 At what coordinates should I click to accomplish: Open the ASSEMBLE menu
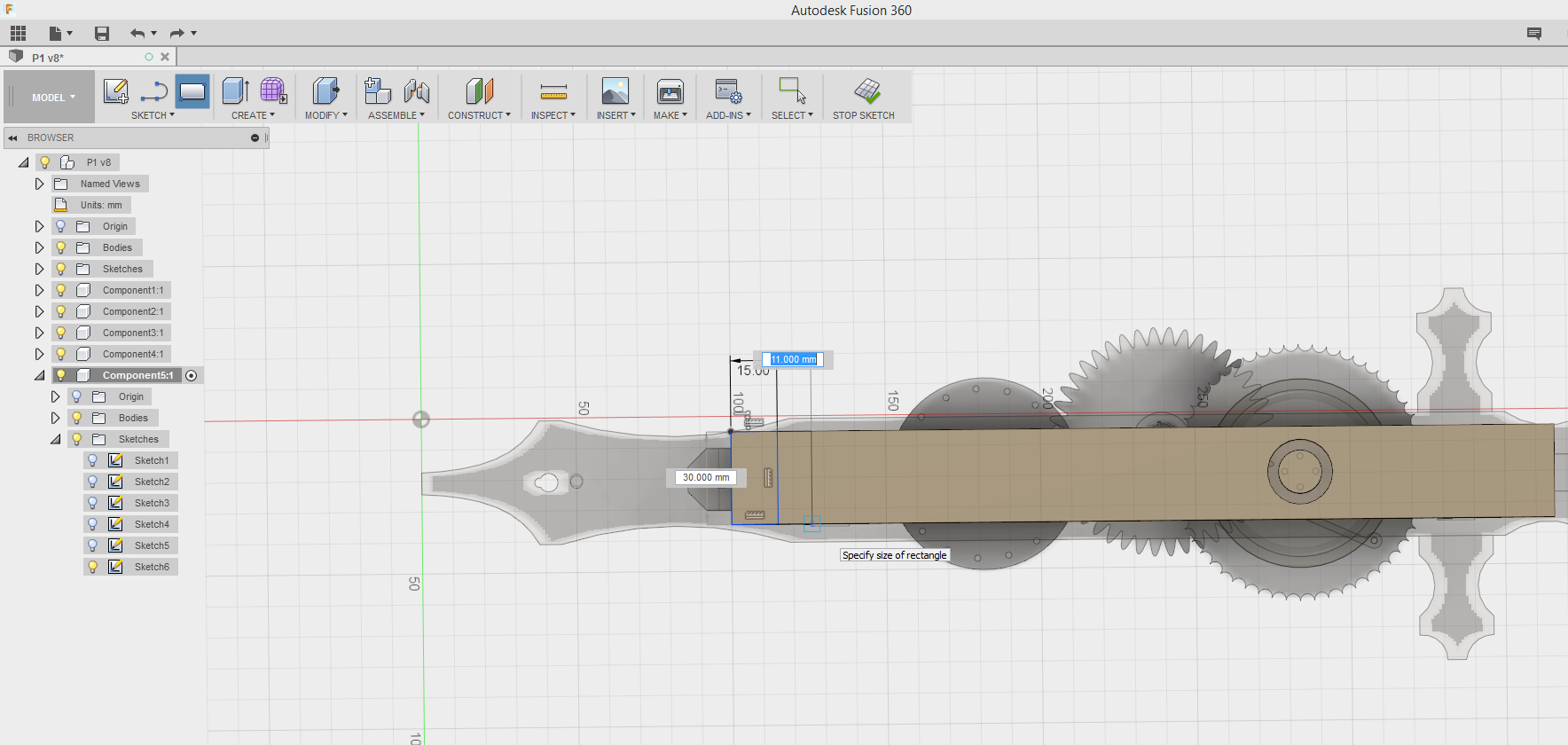(396, 115)
